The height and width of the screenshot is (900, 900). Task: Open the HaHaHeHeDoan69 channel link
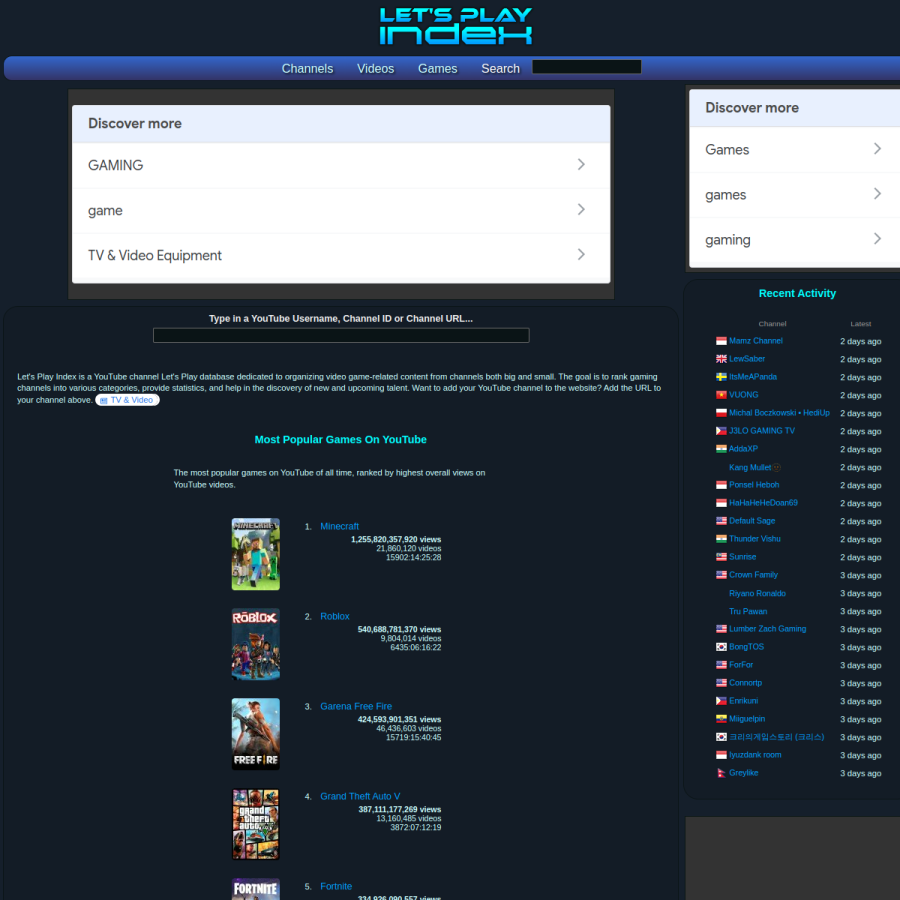[x=763, y=503]
